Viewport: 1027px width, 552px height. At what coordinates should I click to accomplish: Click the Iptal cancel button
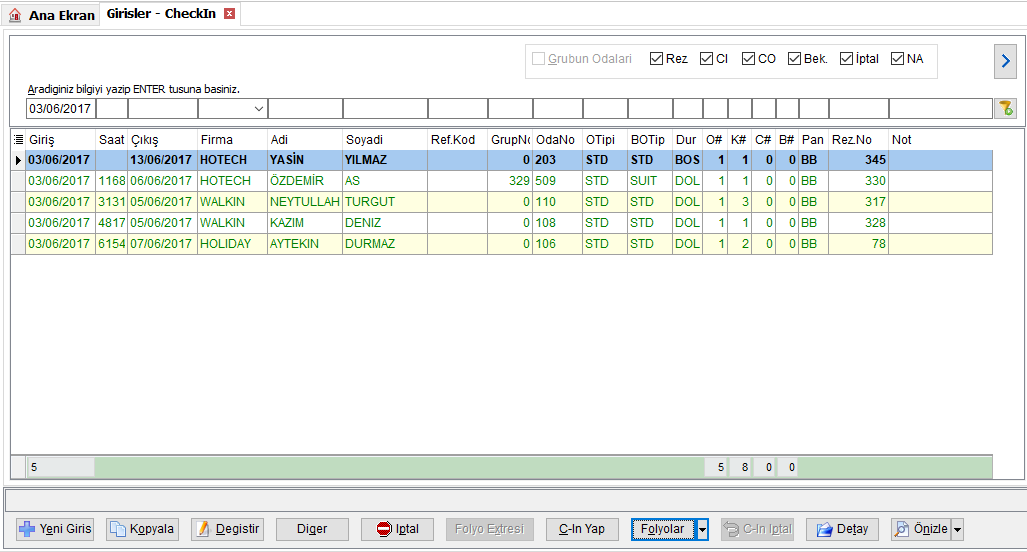click(x=397, y=529)
